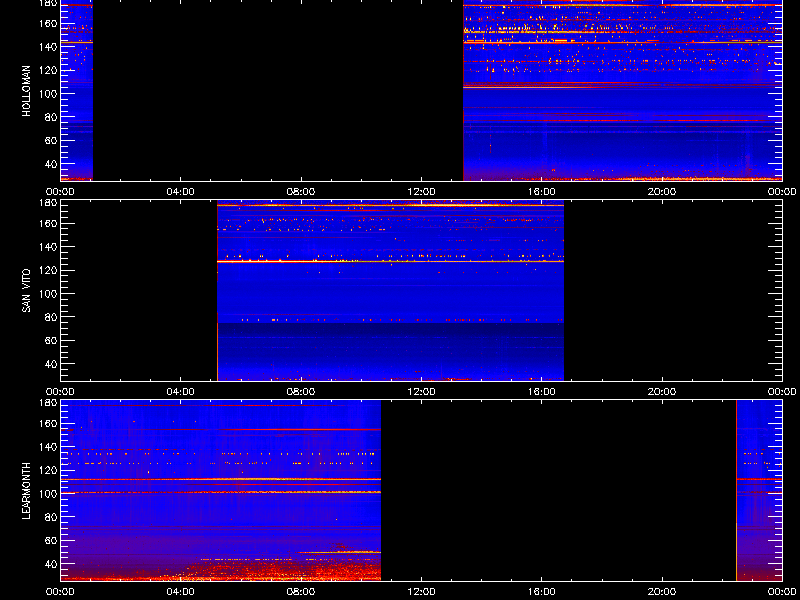Select the 40 frequency label on San Vito axis
Screen dimensions: 800x600
click(x=51, y=364)
